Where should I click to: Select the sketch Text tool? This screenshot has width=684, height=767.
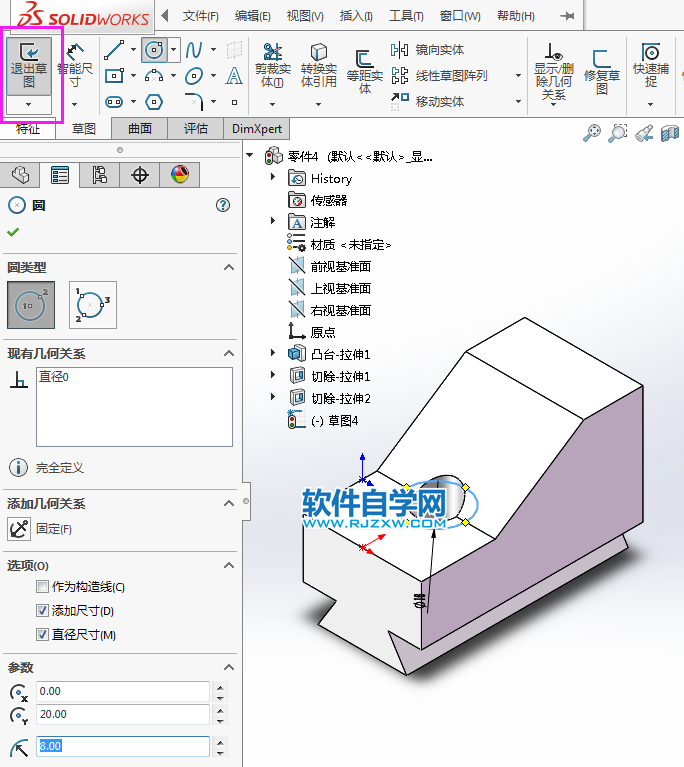[234, 76]
